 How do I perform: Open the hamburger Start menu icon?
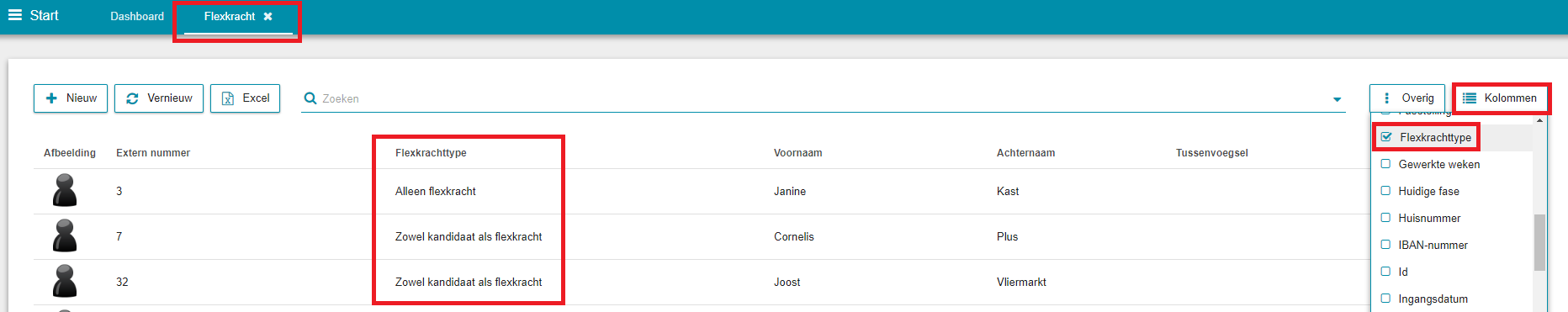click(15, 15)
